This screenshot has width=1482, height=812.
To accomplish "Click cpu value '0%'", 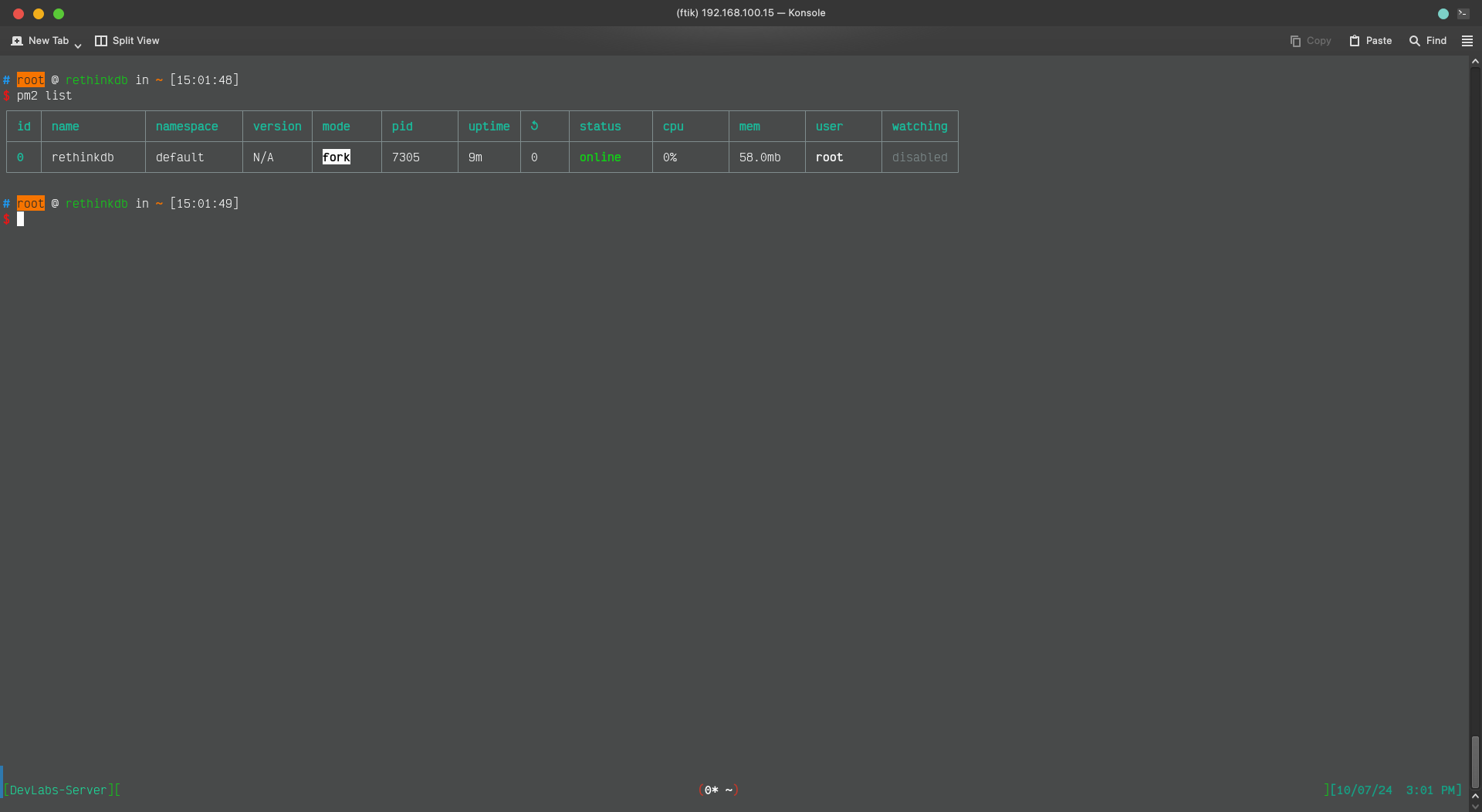I will click(669, 157).
